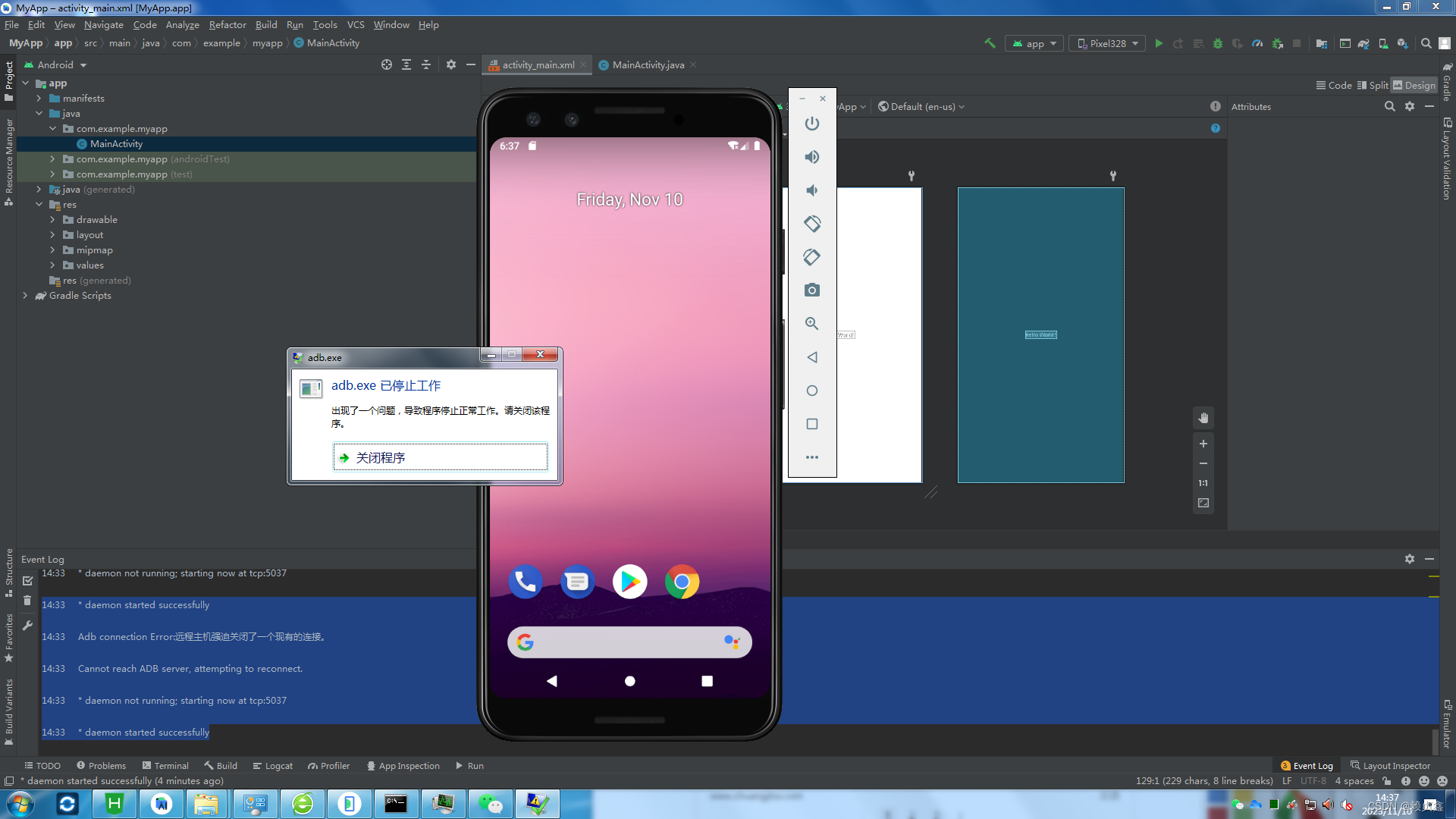Open the Android project view dropdown
Screen dimensions: 1456x819
pos(55,64)
